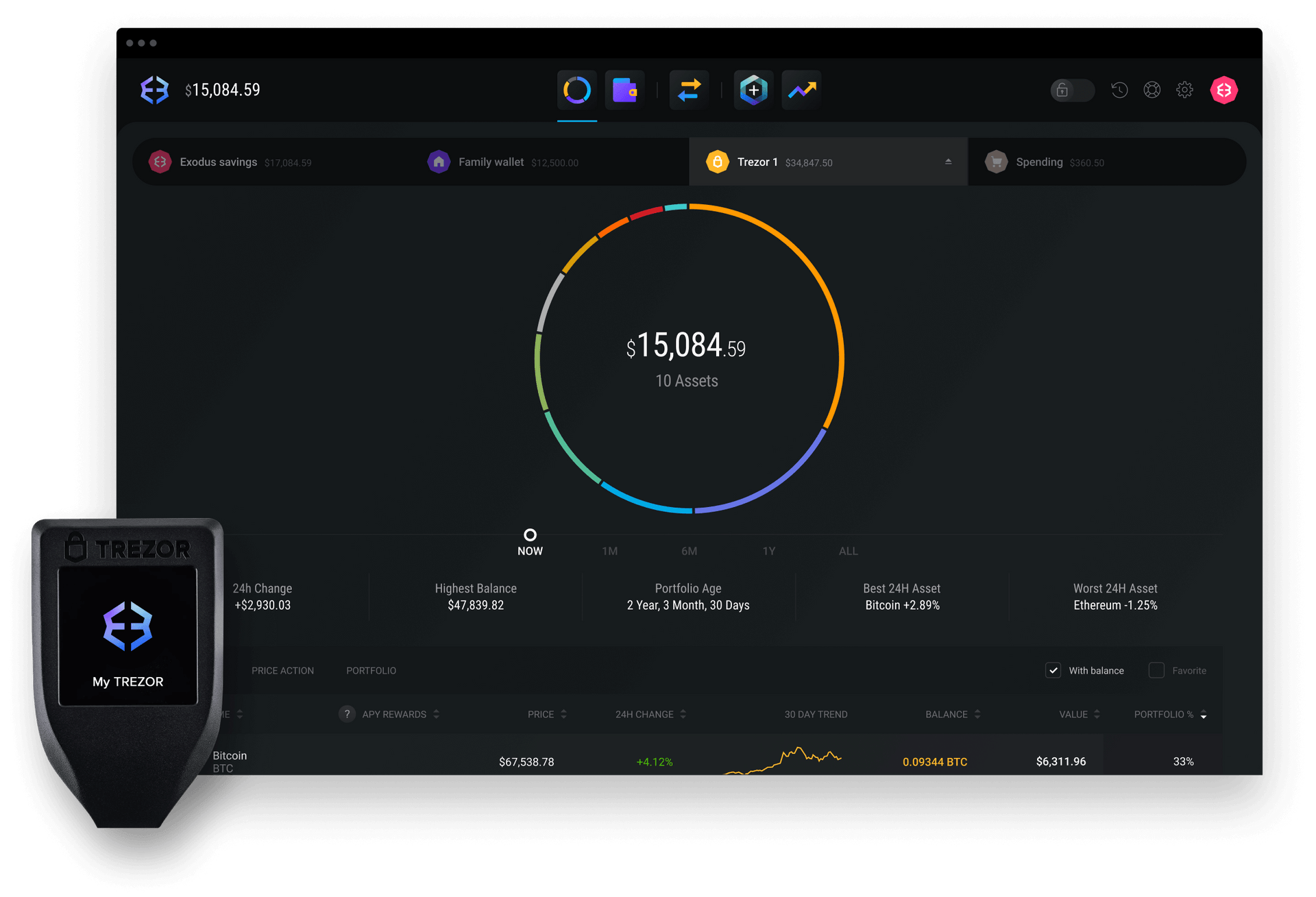Sort by Portfolio % column arrow

(x=1204, y=715)
